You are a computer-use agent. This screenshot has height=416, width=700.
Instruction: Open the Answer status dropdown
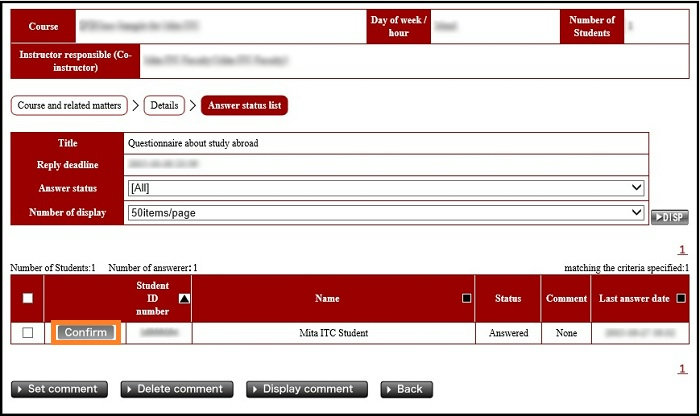pyautogui.click(x=385, y=188)
